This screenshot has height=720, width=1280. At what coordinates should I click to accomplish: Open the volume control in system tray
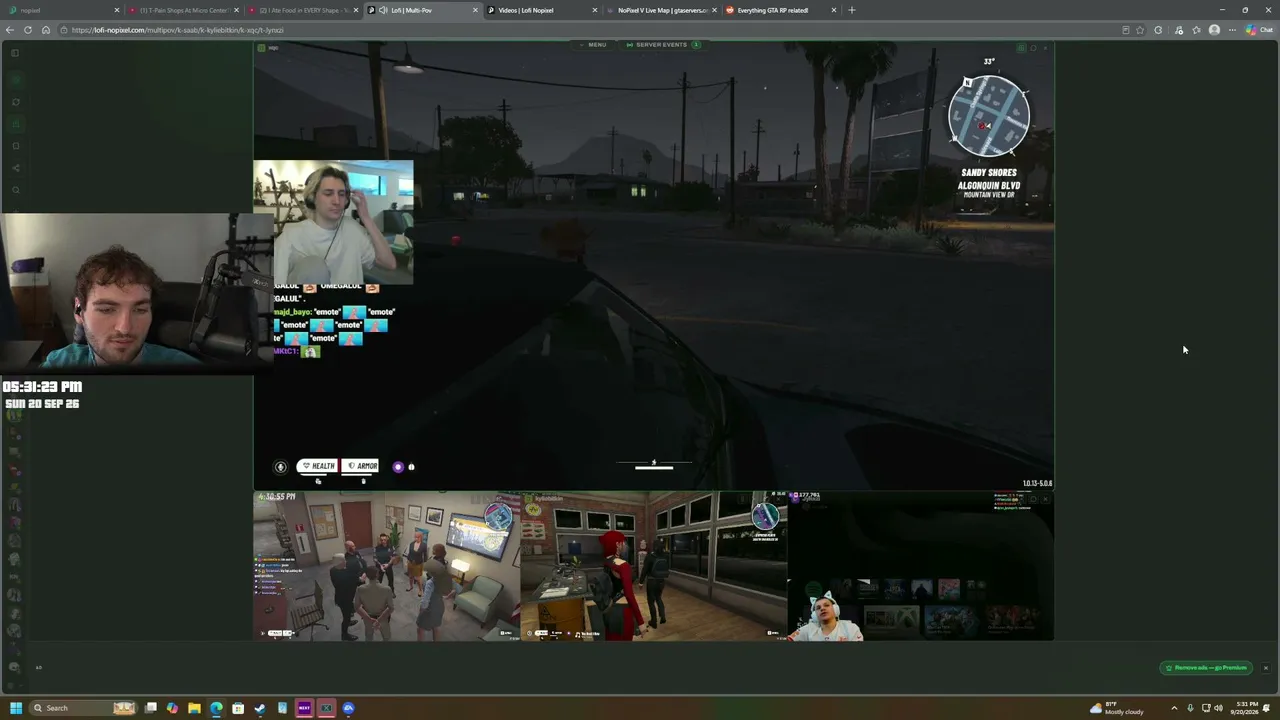tap(1218, 708)
